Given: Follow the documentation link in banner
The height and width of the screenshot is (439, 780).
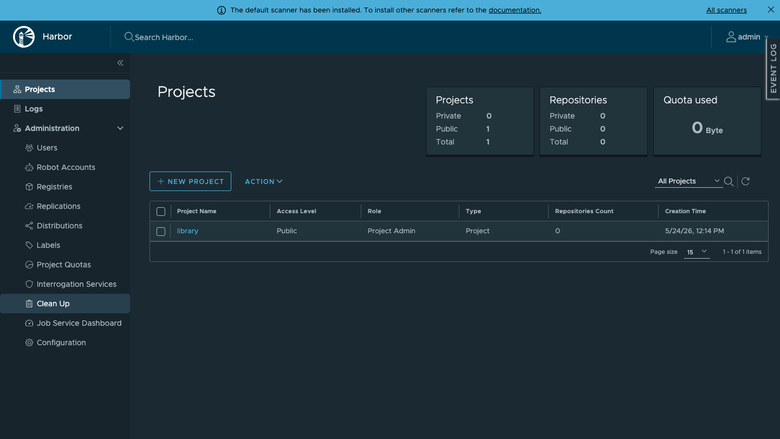Looking at the screenshot, I should coord(515,10).
